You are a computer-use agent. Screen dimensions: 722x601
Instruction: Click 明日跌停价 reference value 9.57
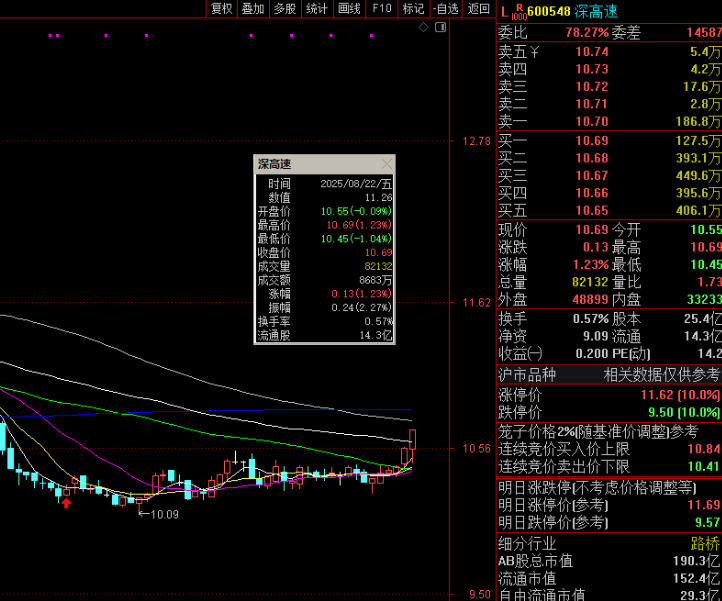708,523
